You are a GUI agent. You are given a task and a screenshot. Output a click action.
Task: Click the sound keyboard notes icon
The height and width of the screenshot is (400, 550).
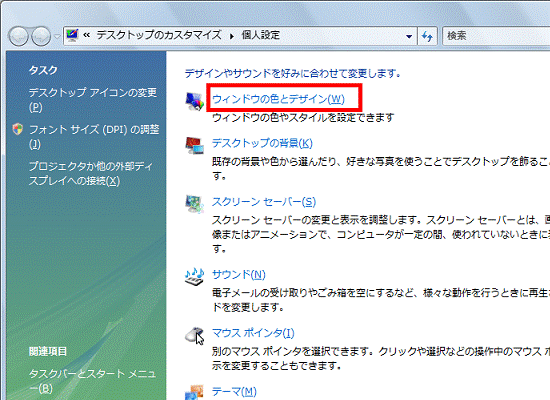click(x=194, y=277)
